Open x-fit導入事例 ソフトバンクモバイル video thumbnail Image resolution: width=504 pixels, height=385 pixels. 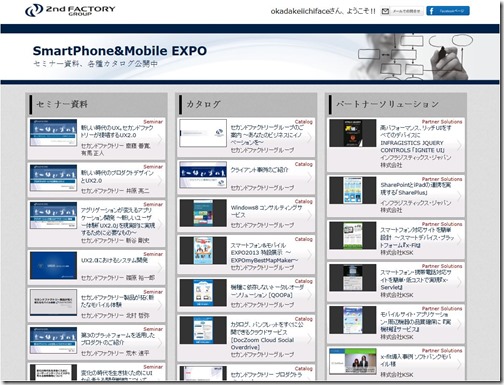pyautogui.click(x=353, y=362)
